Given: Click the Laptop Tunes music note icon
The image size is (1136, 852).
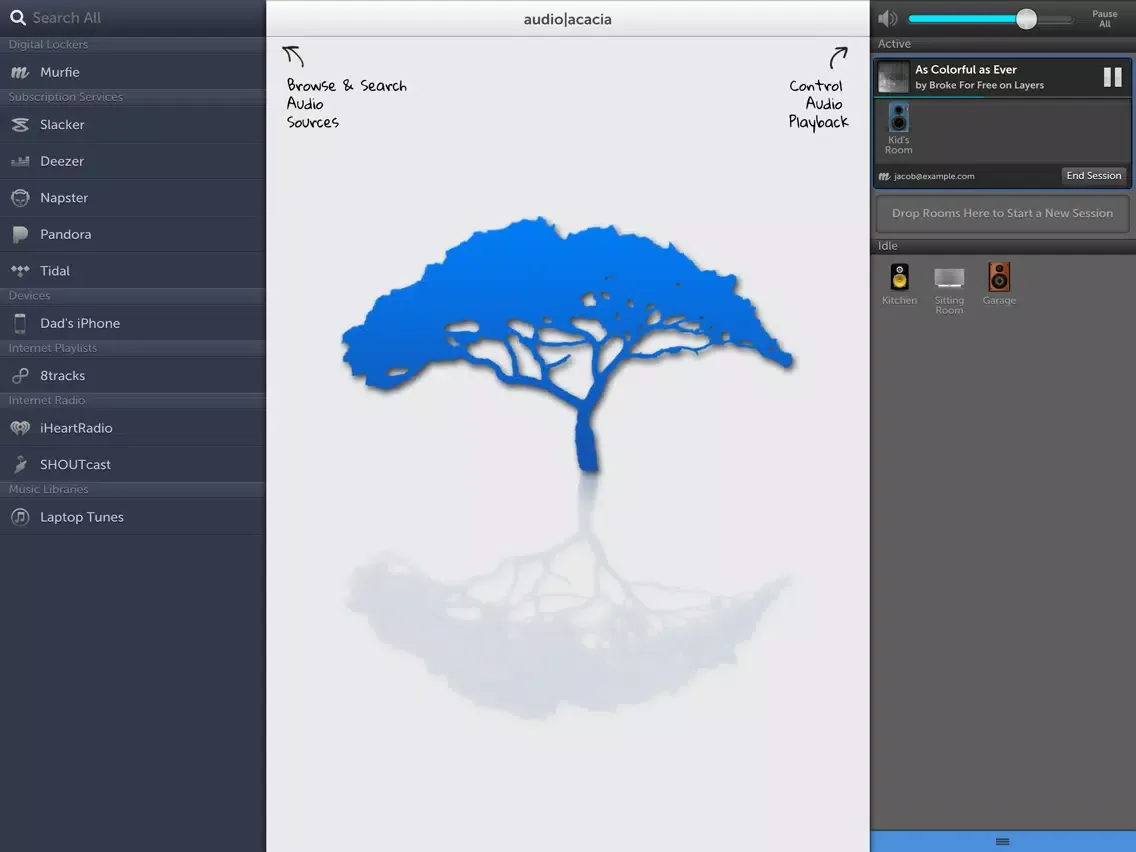Looking at the screenshot, I should click(x=20, y=517).
